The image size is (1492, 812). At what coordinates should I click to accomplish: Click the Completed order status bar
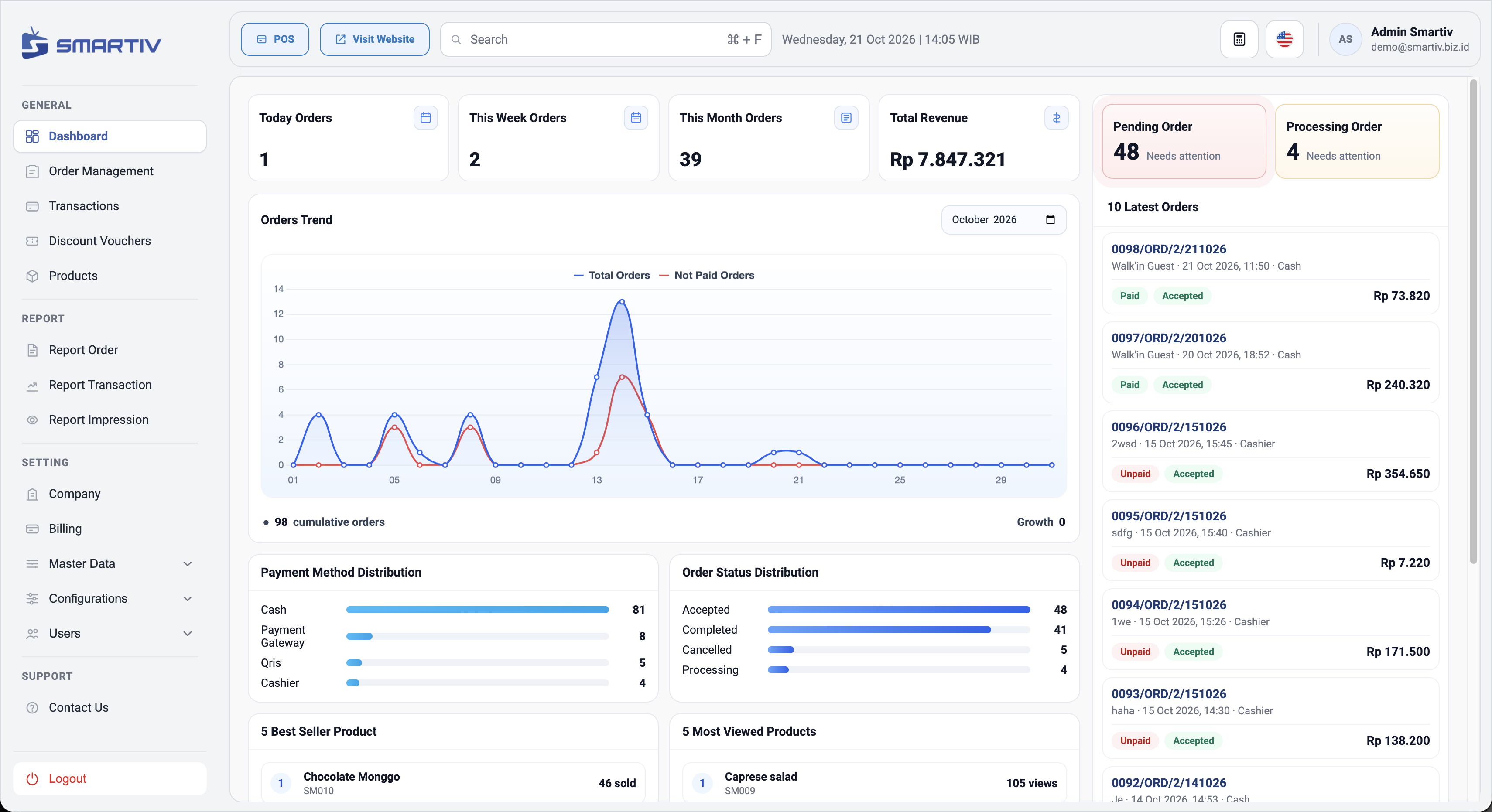click(x=898, y=630)
